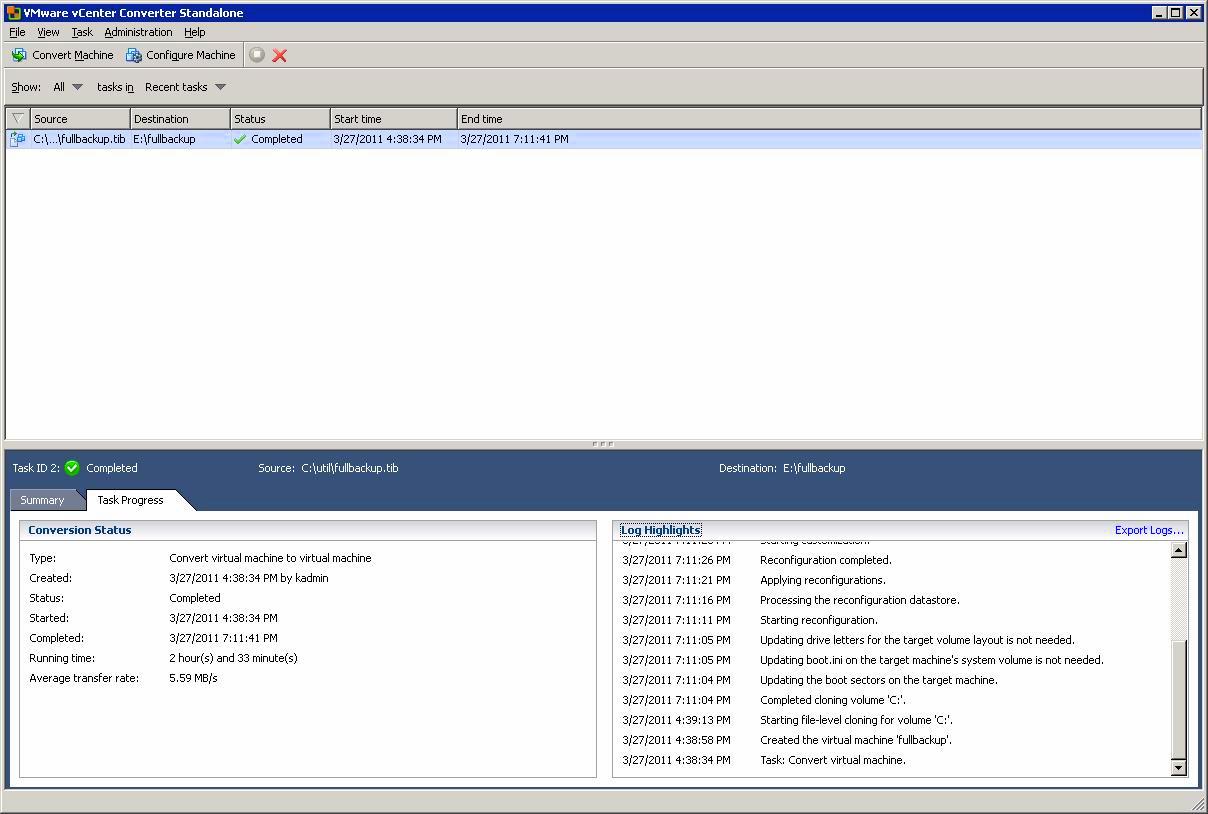Click log entry 'Starting file-level cloning'
This screenshot has height=814, width=1208.
tap(857, 720)
